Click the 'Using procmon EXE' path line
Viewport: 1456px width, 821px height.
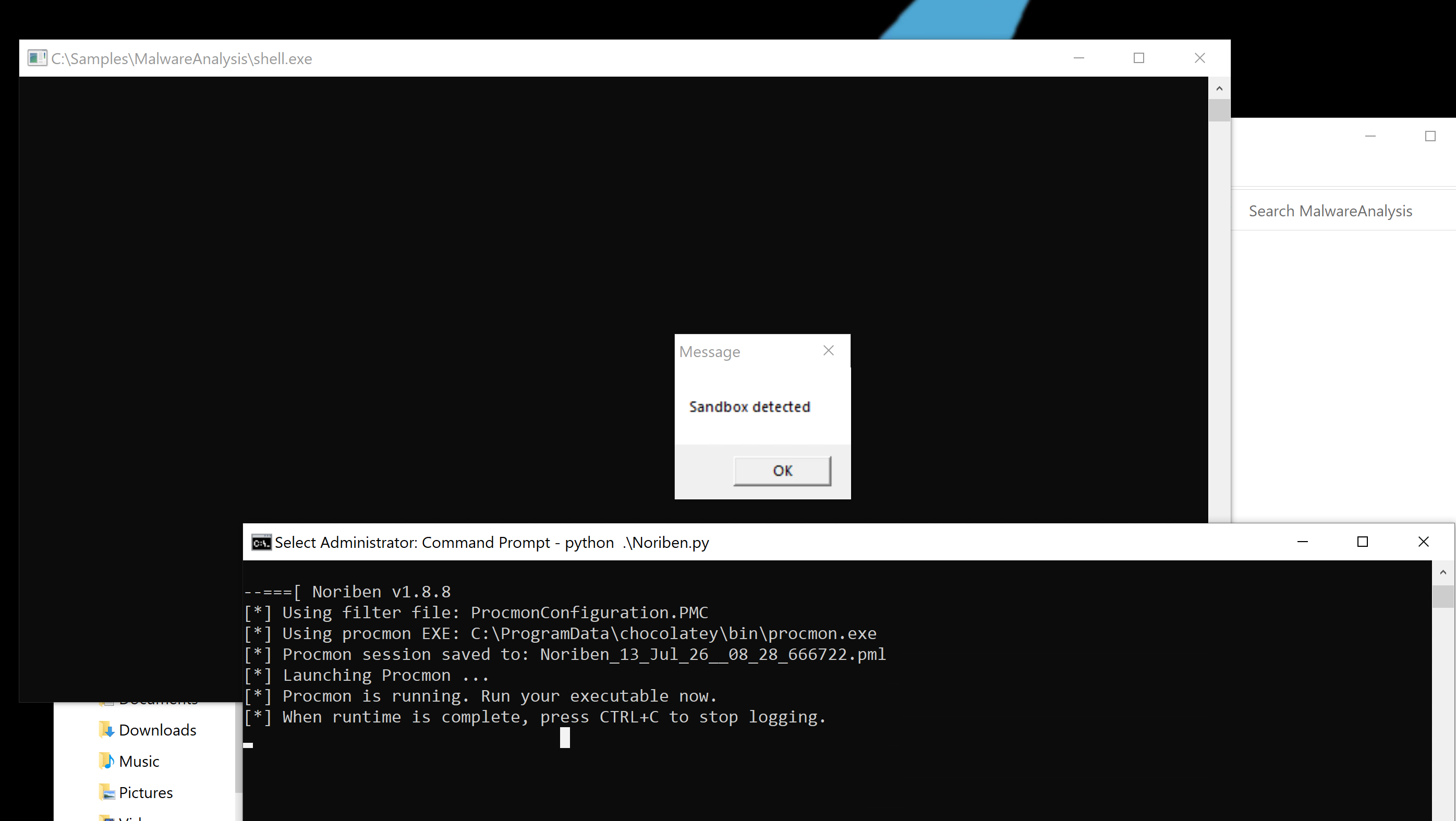(x=560, y=634)
